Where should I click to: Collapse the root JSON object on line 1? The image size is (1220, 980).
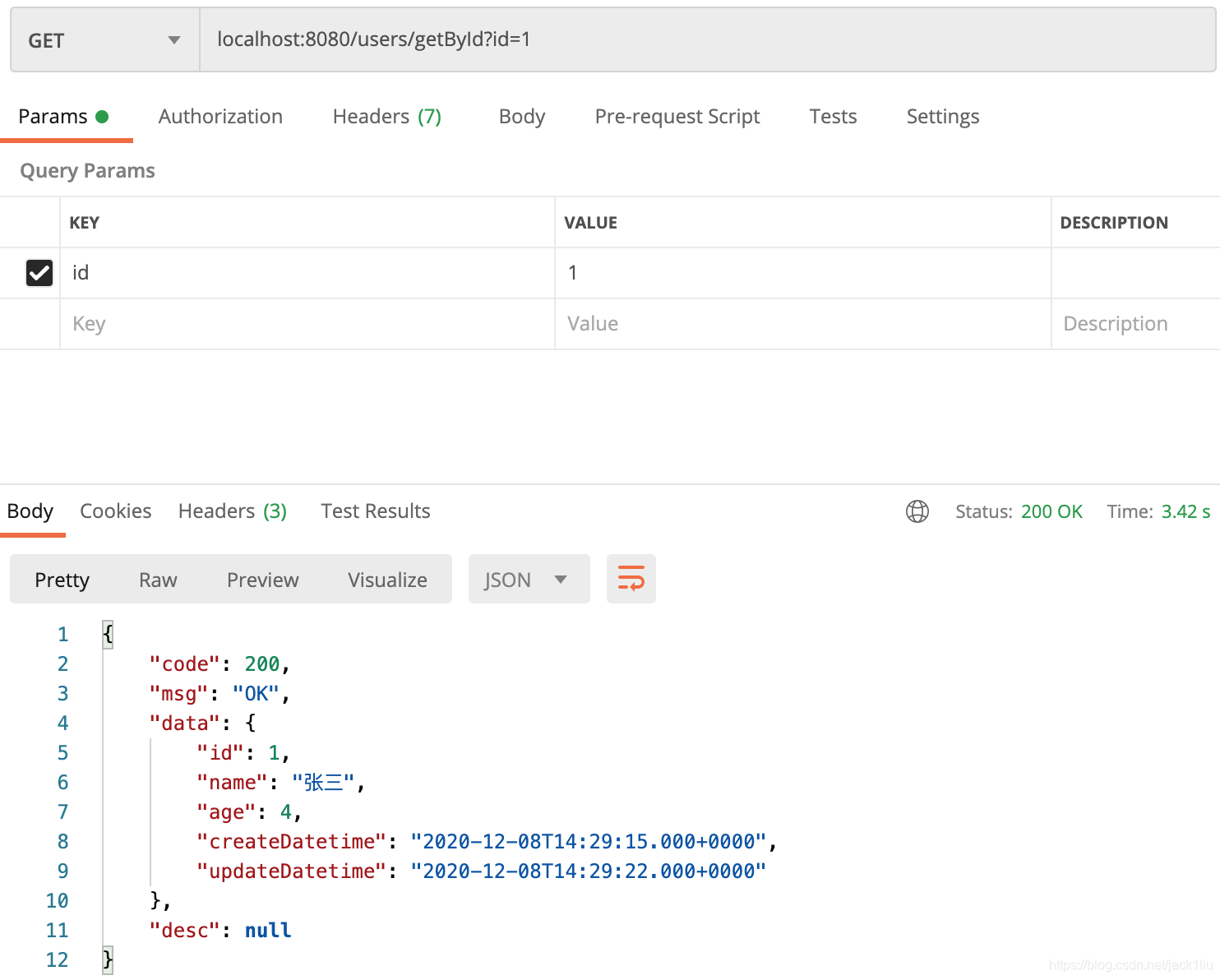108,634
